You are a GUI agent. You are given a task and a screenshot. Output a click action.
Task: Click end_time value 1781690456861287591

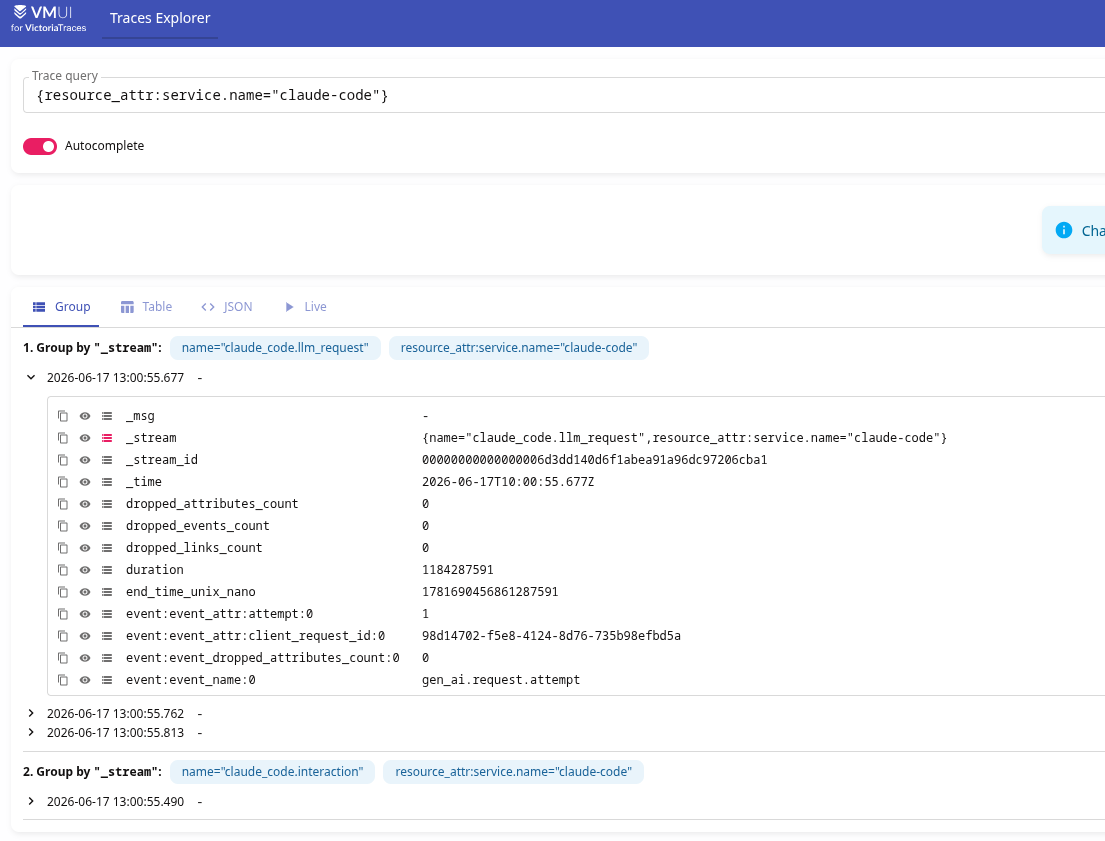point(490,591)
